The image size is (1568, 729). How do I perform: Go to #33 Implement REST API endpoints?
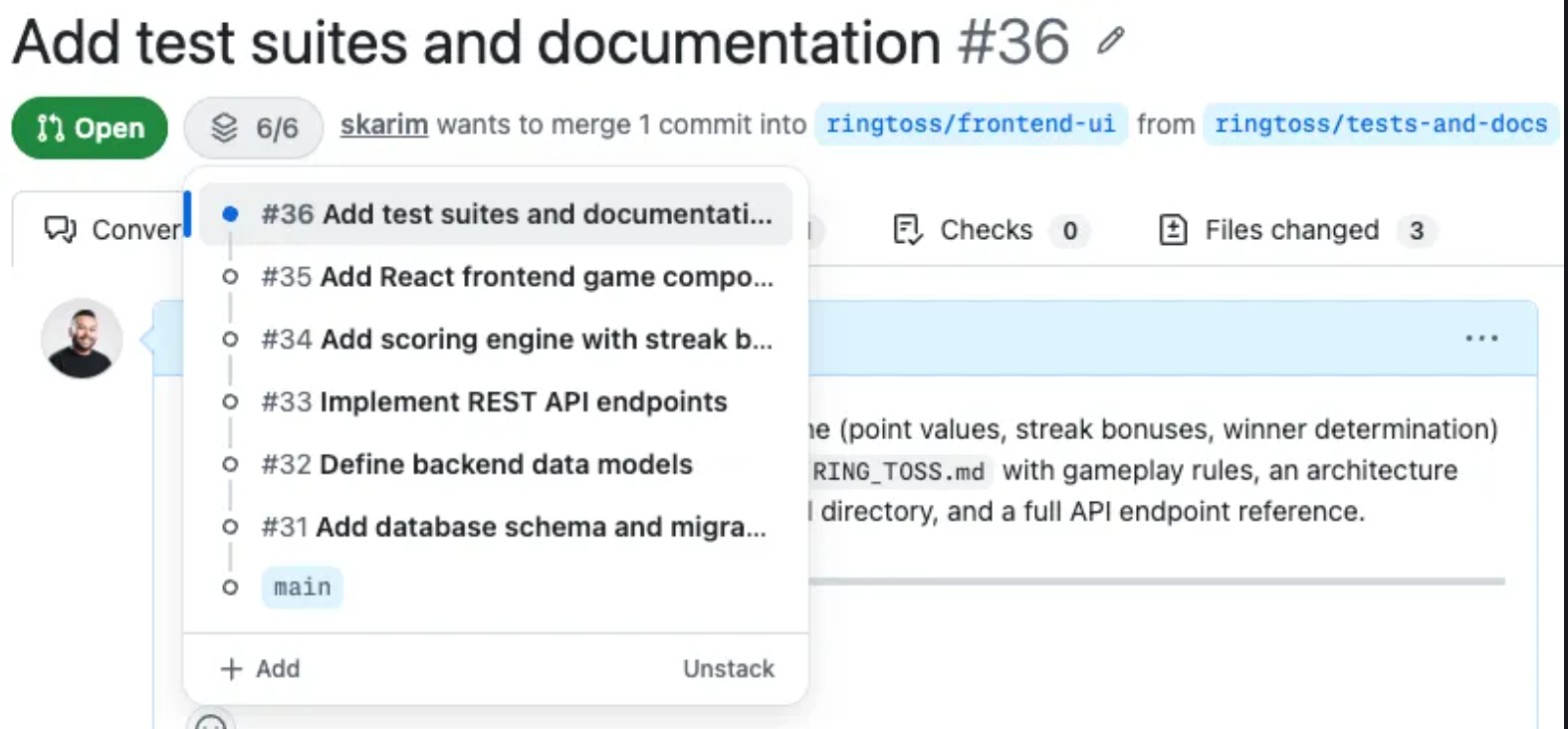pyautogui.click(x=494, y=402)
